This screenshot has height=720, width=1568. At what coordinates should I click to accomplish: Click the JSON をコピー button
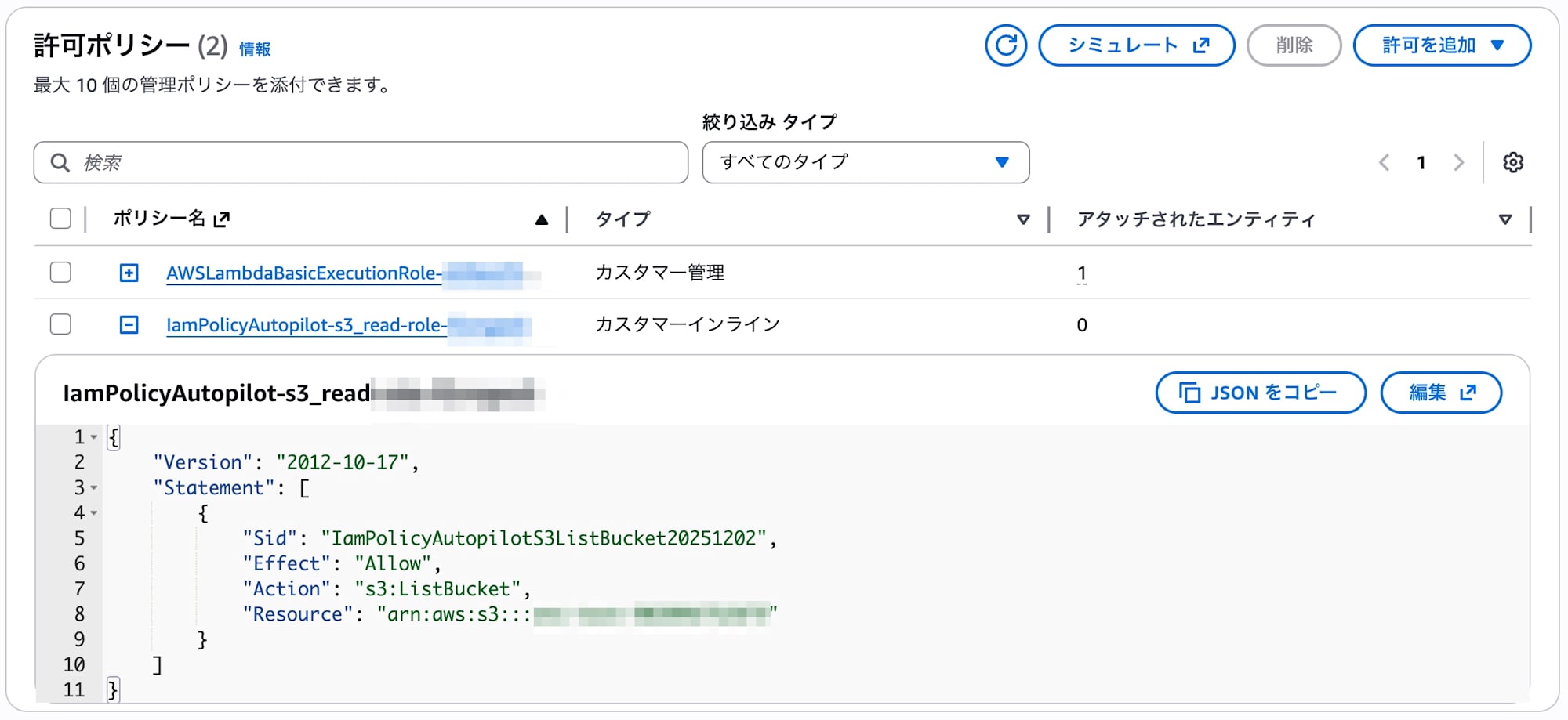point(1260,393)
